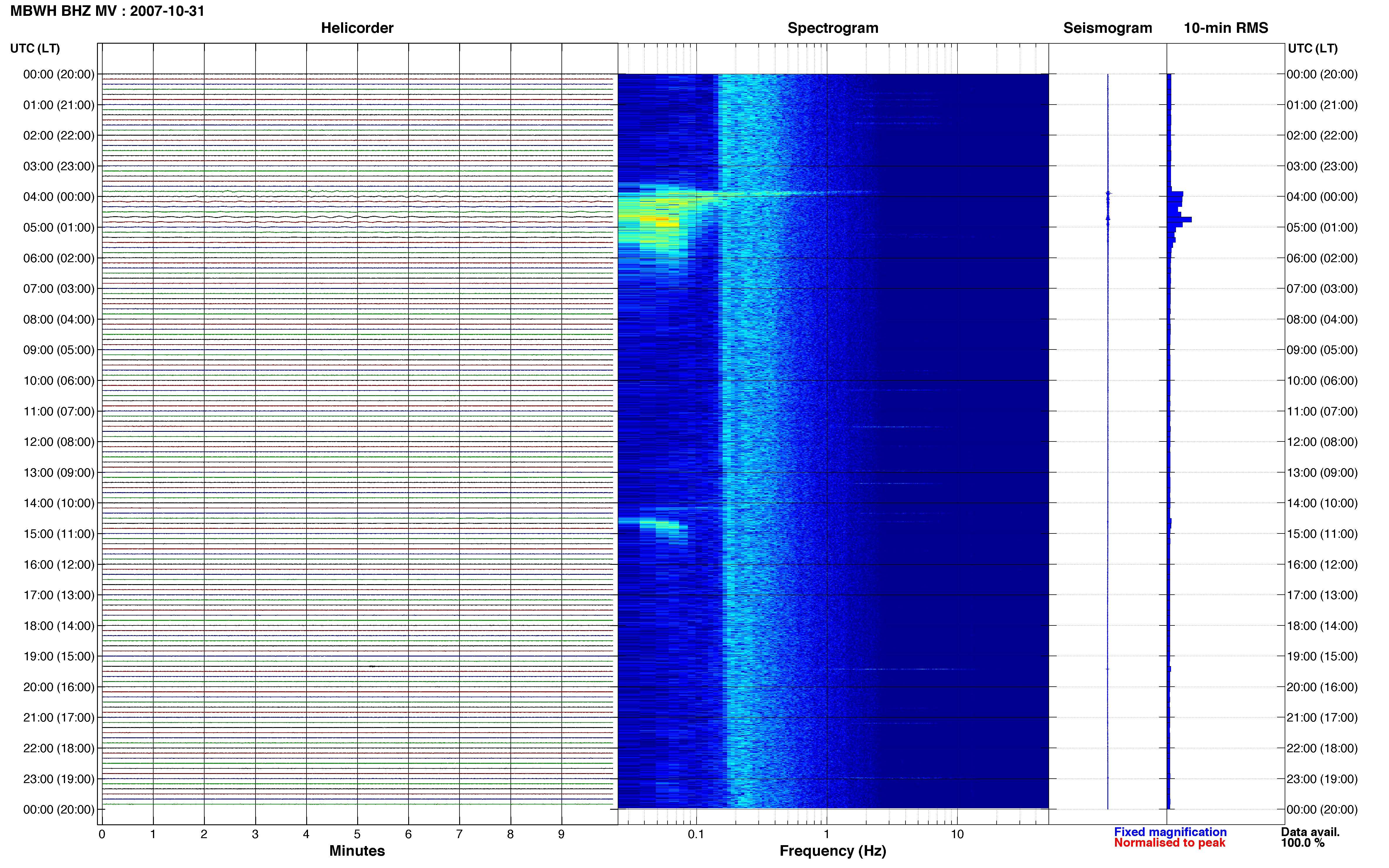
Task: Click the 'Spectrogram' panel heading
Action: pyautogui.click(x=833, y=28)
